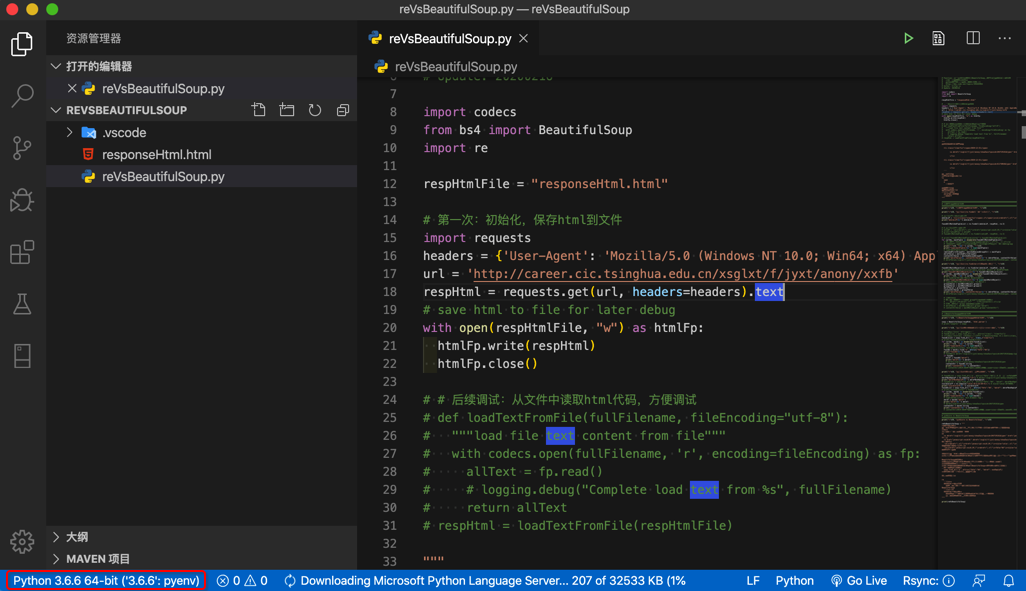
Task: Change Python 3.6.6 interpreter selection
Action: pyautogui.click(x=106, y=581)
